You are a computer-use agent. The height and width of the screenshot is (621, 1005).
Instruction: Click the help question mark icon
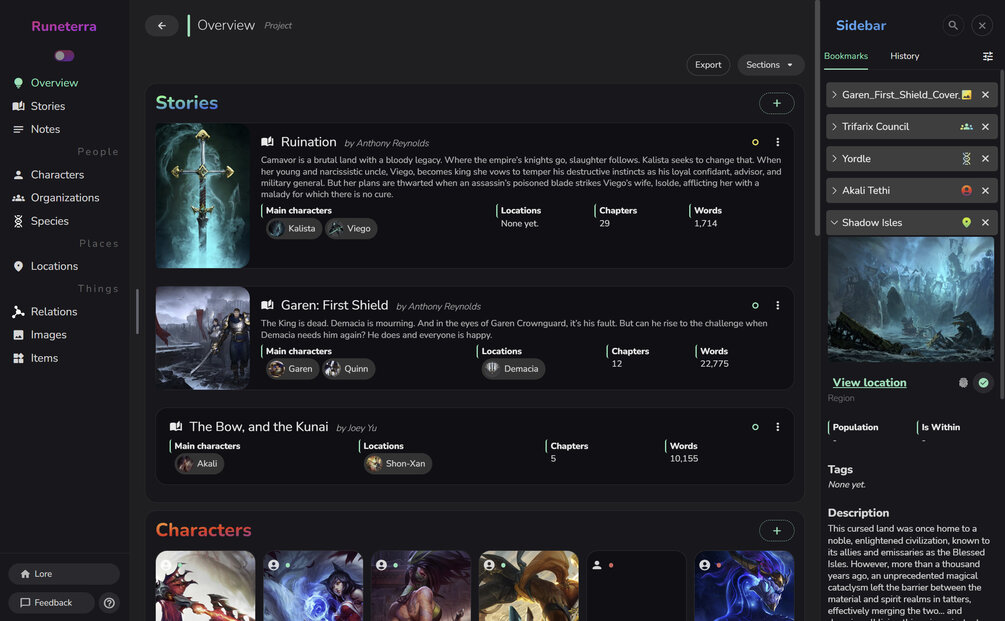tap(109, 602)
